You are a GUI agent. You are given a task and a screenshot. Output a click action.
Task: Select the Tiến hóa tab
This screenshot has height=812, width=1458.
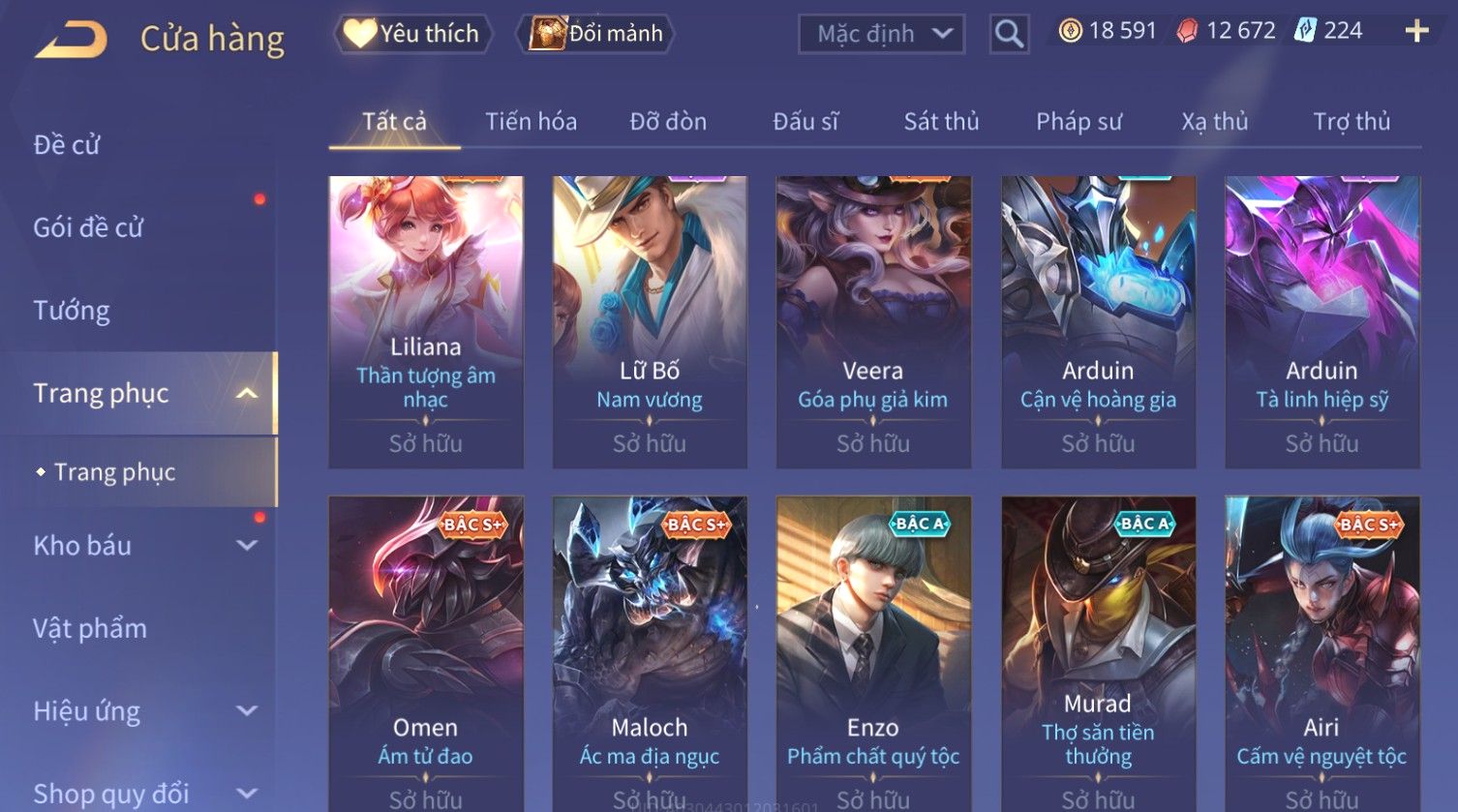(x=531, y=122)
